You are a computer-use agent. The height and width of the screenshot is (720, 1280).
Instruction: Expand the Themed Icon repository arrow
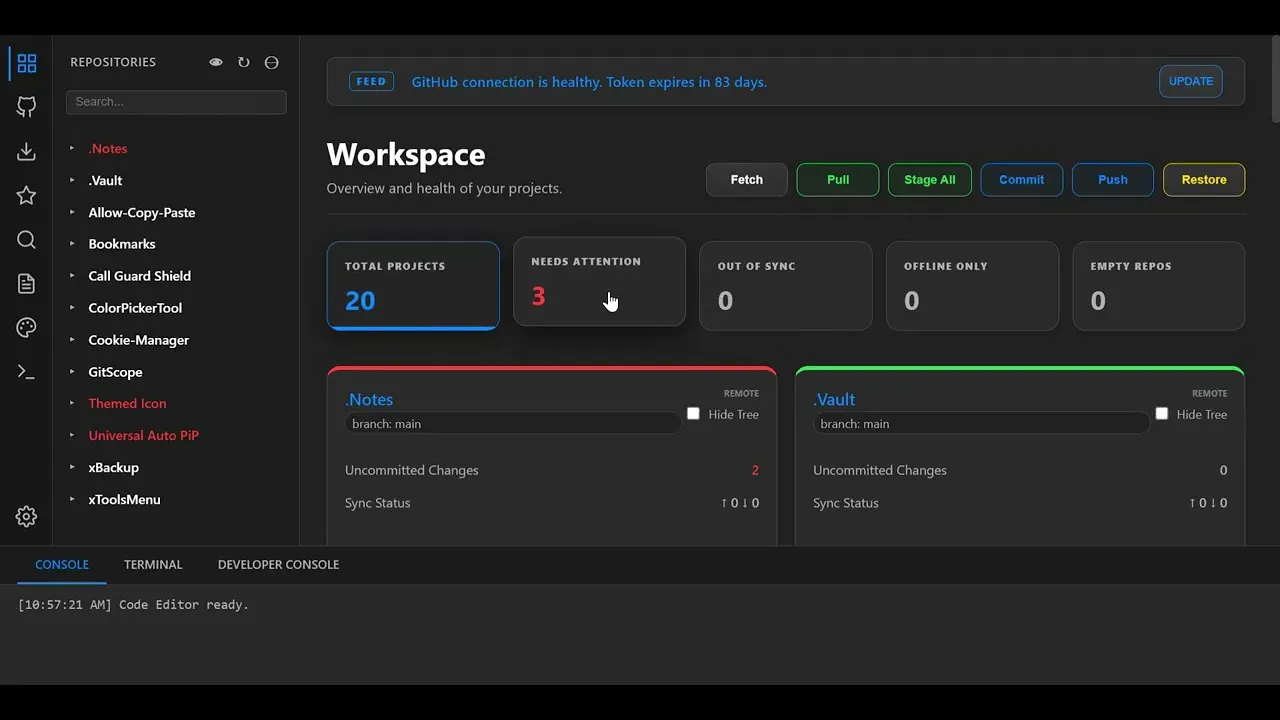point(72,403)
